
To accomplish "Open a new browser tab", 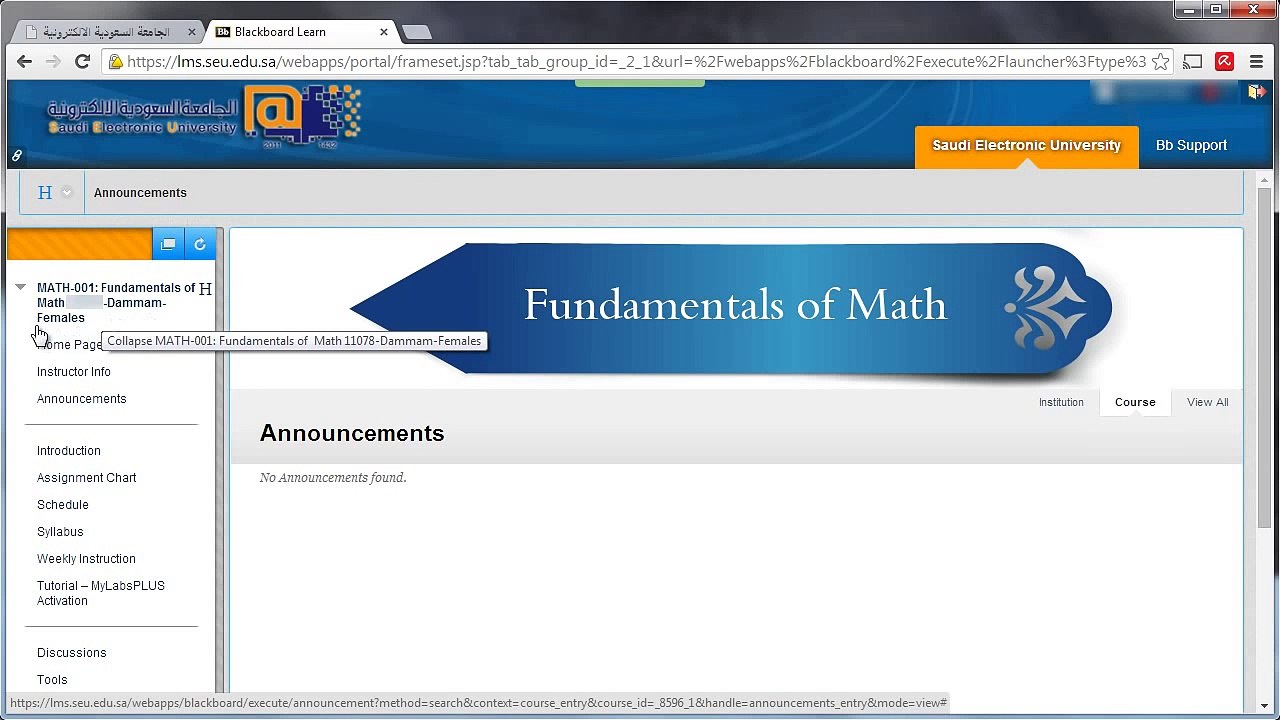I will (x=416, y=32).
